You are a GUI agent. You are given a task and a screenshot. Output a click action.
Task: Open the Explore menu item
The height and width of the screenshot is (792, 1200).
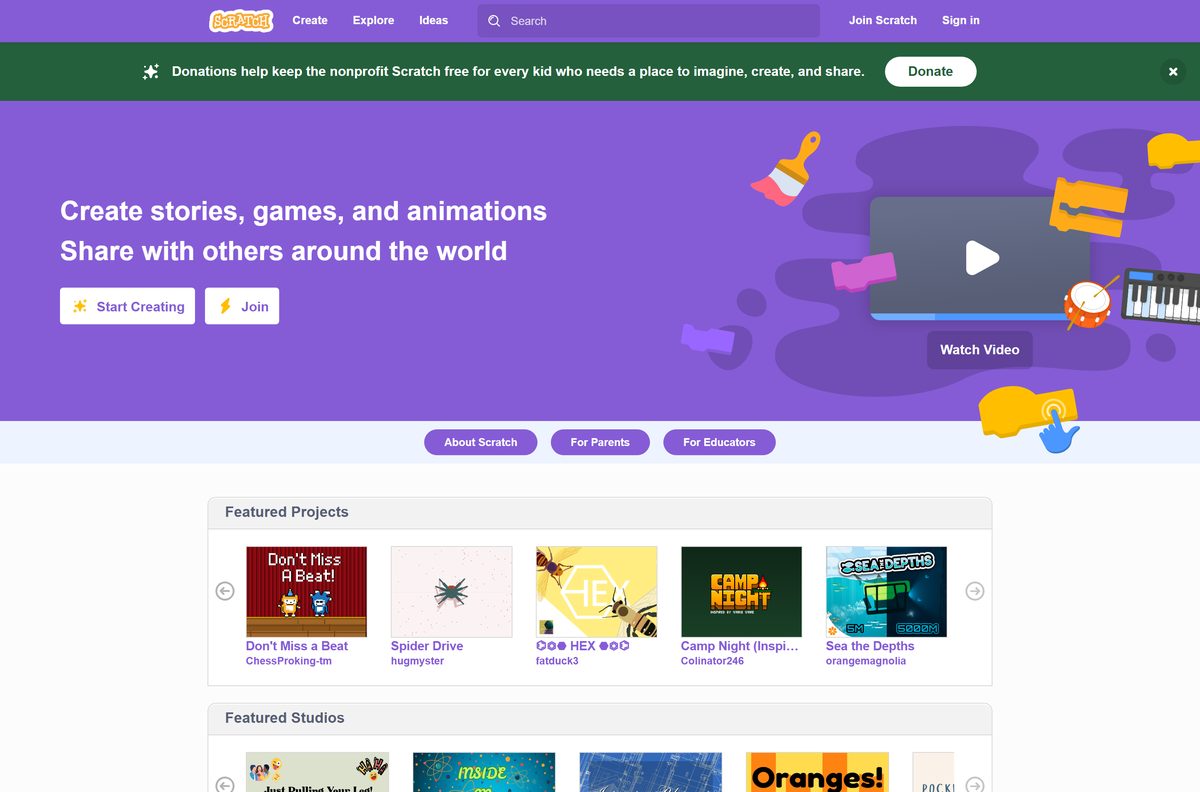point(373,21)
